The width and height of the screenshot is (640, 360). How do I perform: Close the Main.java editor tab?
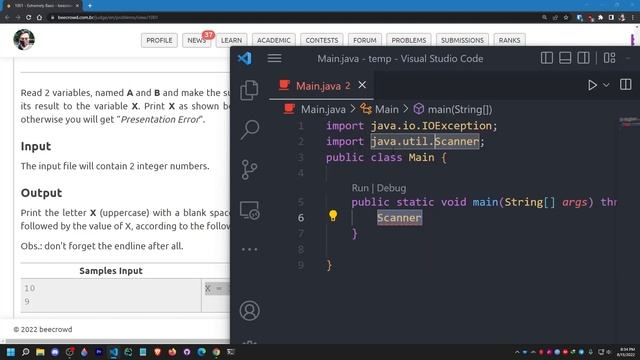pyautogui.click(x=362, y=85)
